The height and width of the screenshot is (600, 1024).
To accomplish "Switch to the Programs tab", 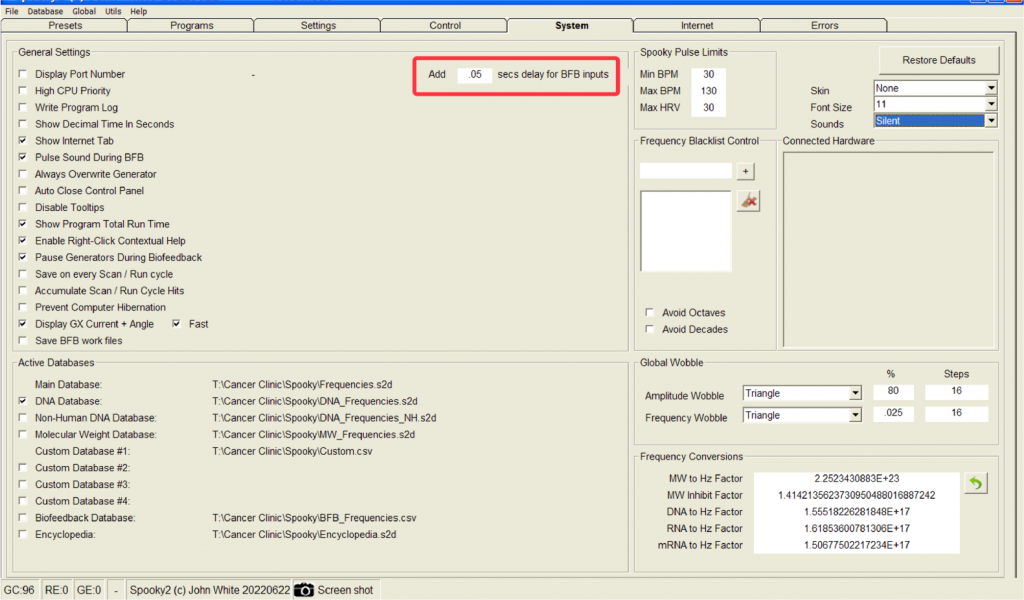I will [x=191, y=25].
